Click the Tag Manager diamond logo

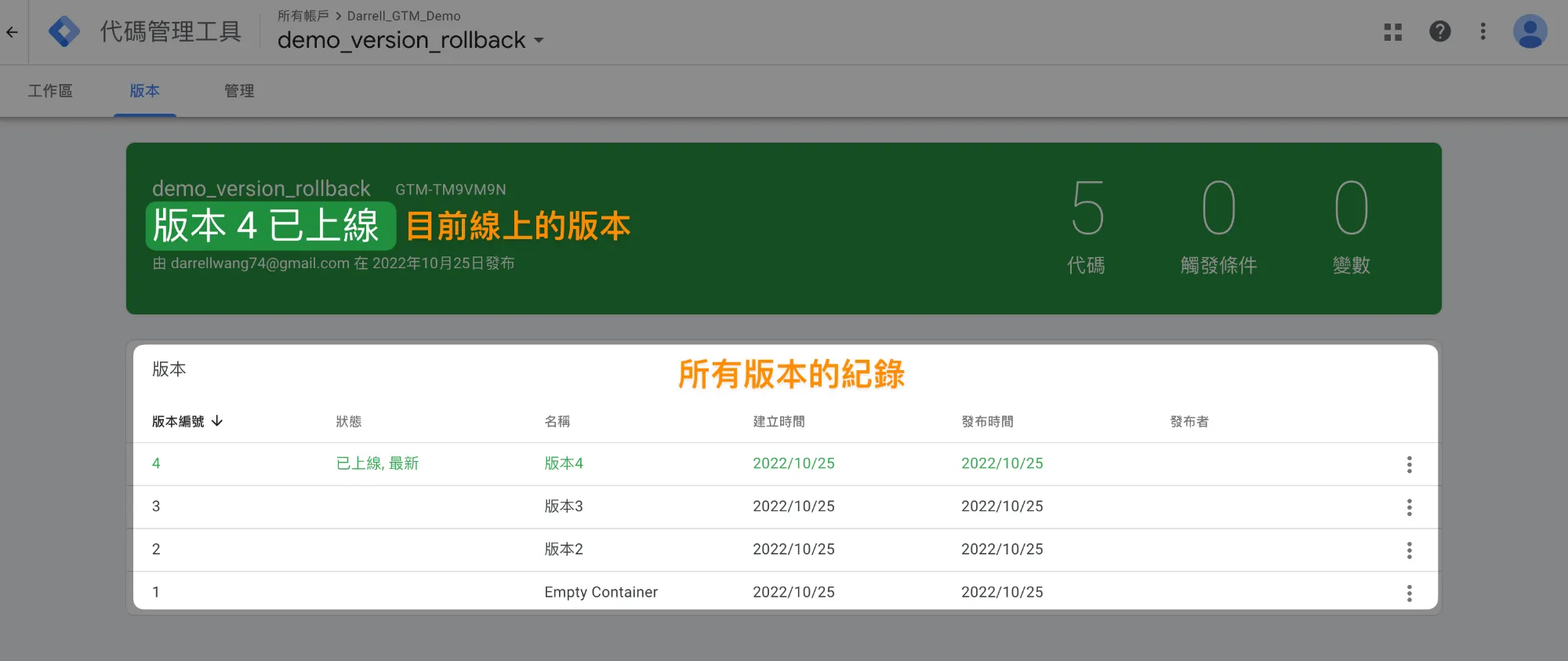(x=64, y=32)
